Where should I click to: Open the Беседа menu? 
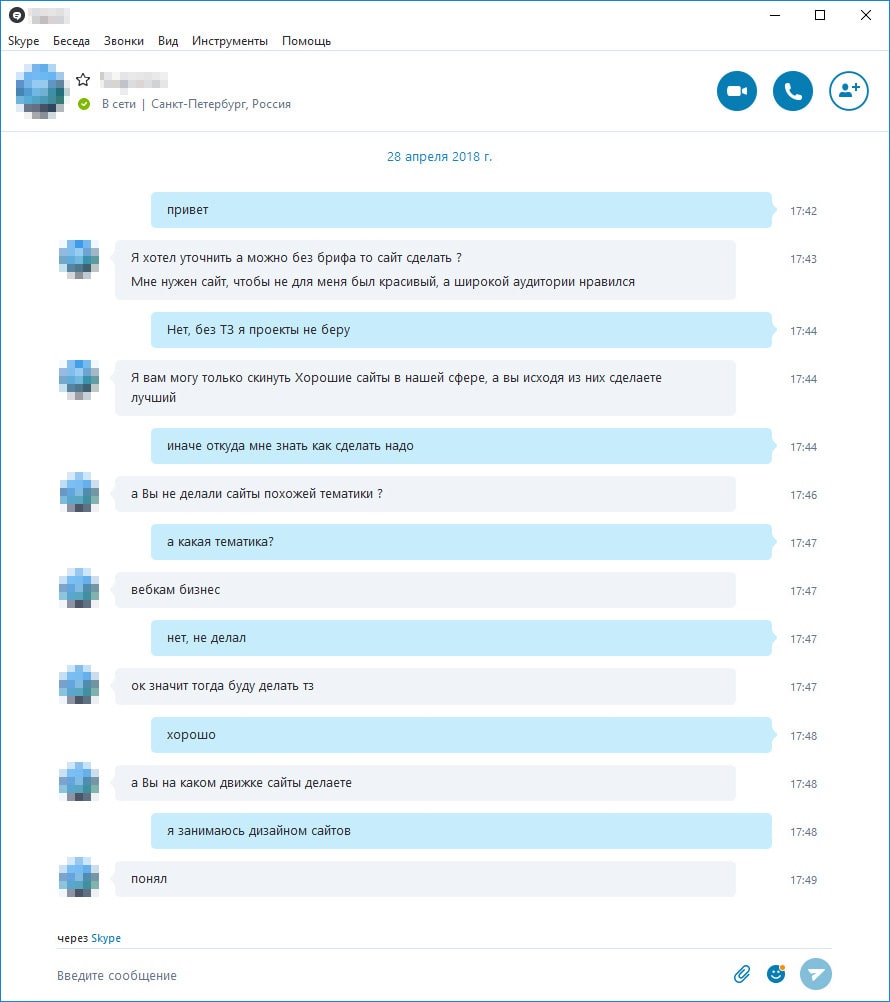(72, 41)
